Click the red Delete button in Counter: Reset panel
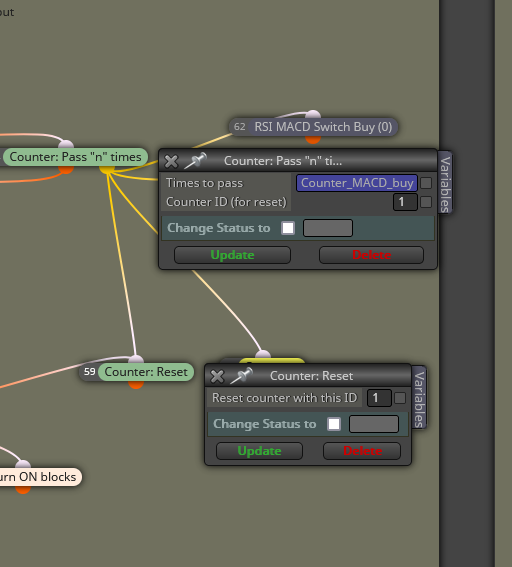The image size is (512, 567). 362,451
